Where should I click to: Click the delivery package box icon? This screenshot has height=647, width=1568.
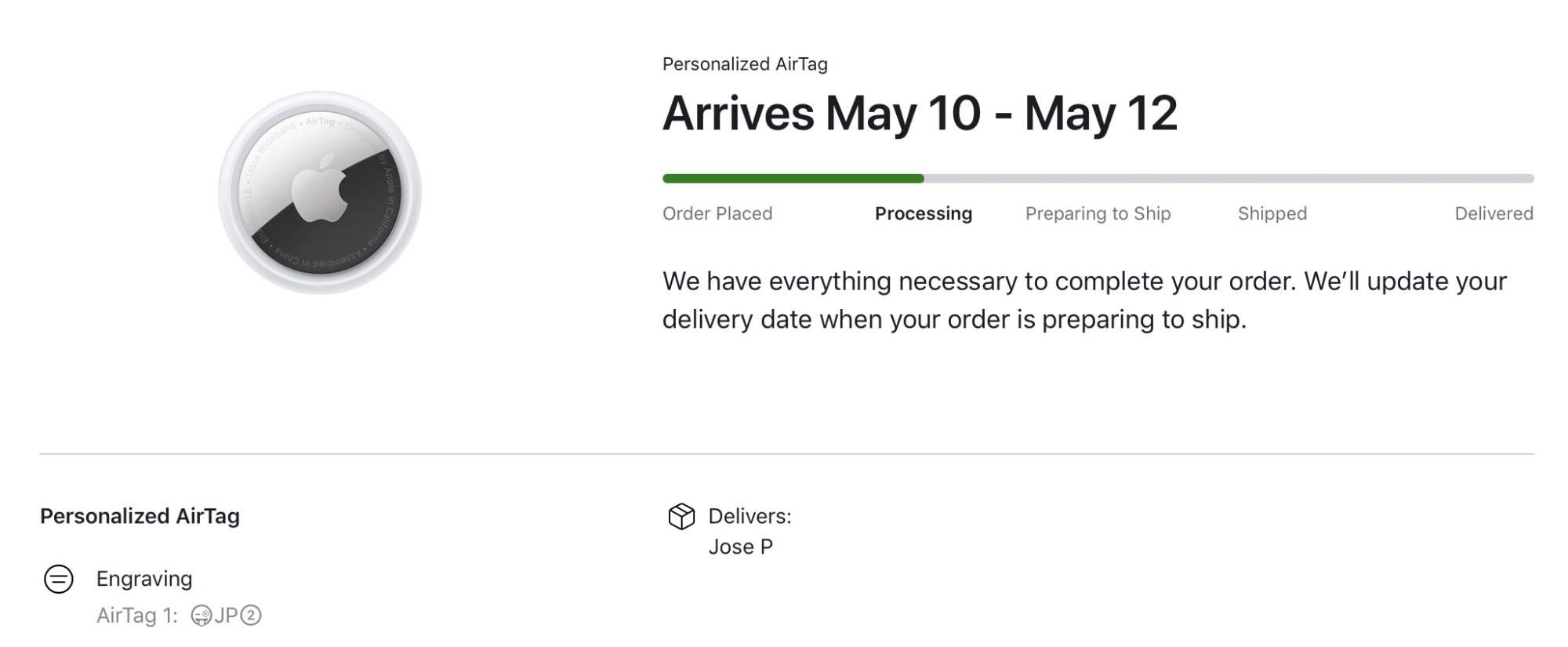click(681, 516)
